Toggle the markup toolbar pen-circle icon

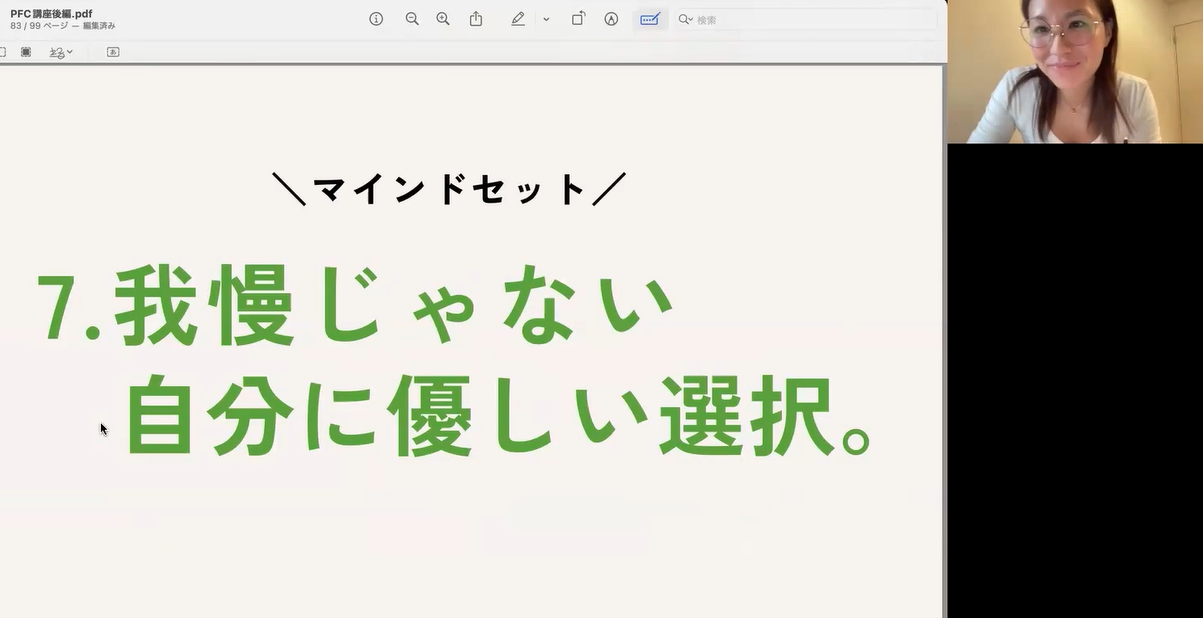coord(611,19)
